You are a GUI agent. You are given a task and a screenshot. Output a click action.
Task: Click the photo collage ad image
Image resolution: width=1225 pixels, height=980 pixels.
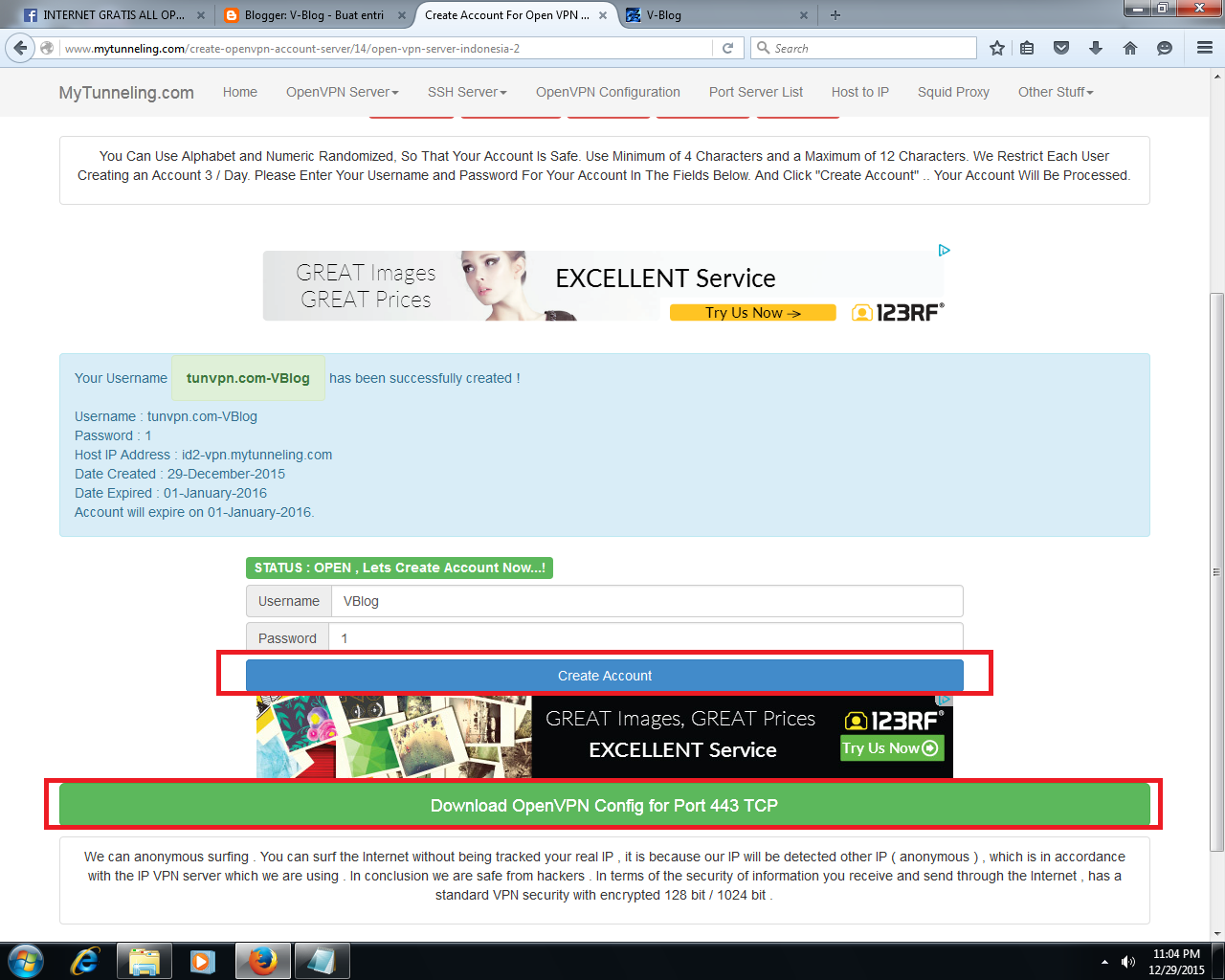(393, 736)
